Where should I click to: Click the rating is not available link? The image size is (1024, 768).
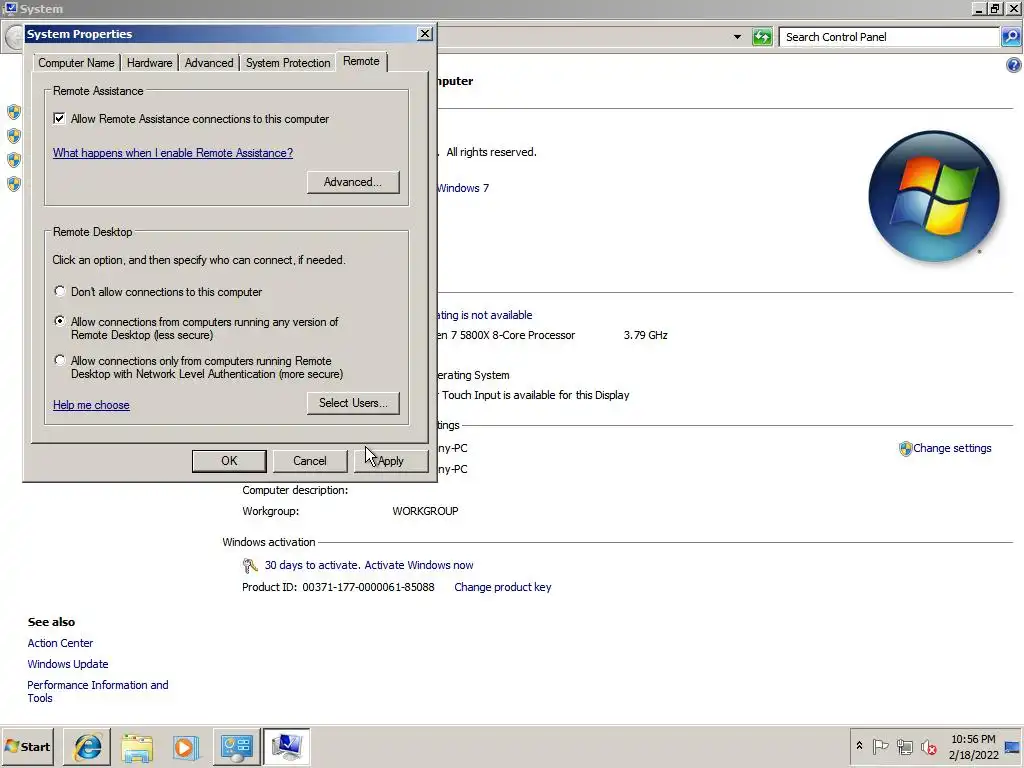(485, 315)
